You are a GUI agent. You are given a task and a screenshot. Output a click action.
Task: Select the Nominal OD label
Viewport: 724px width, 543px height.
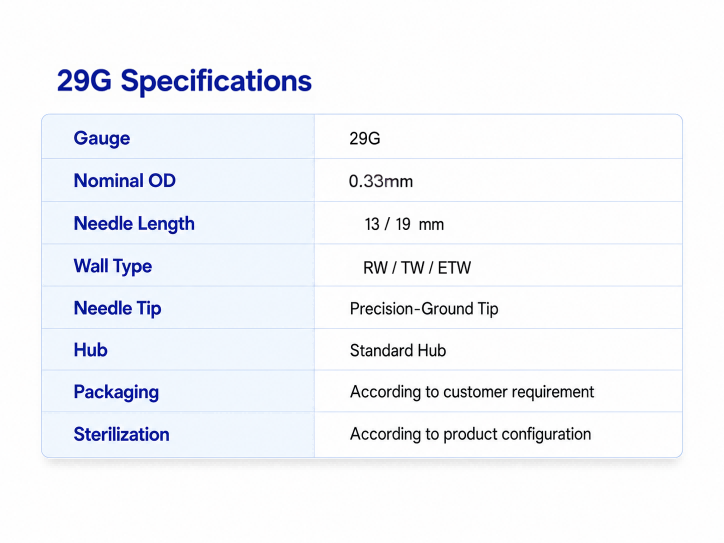125,181
